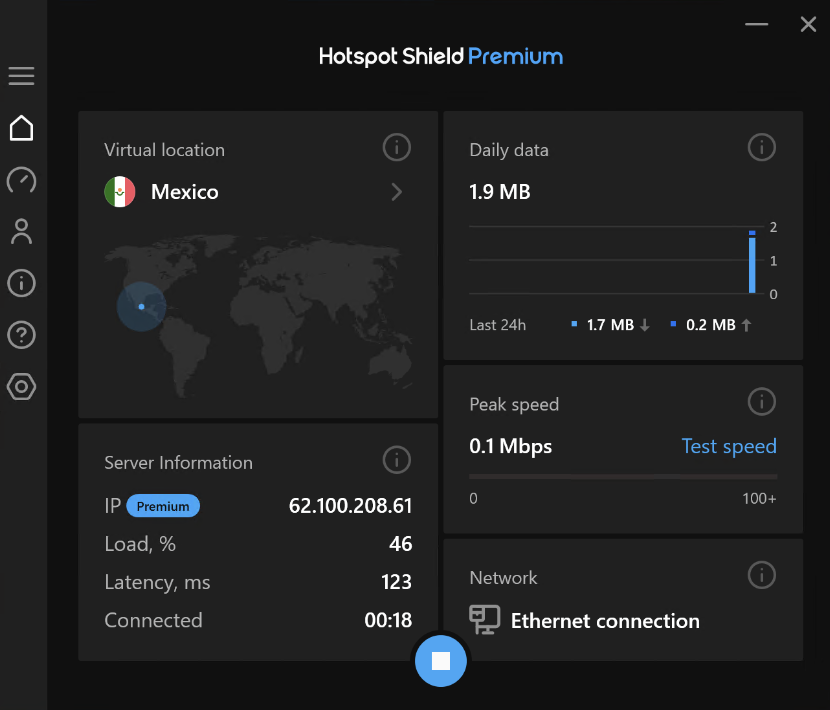This screenshot has width=830, height=710.
Task: Go to the Home dashboard icon
Action: point(21,128)
